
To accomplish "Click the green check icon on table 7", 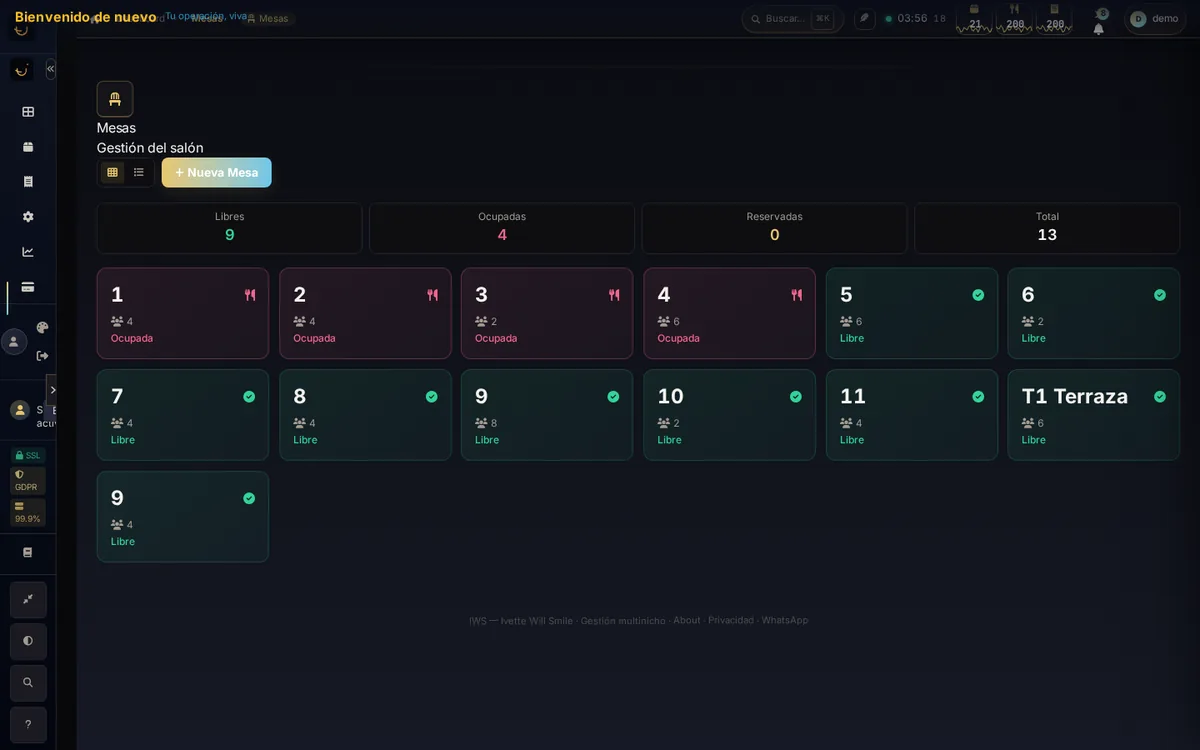I will pyautogui.click(x=249, y=397).
